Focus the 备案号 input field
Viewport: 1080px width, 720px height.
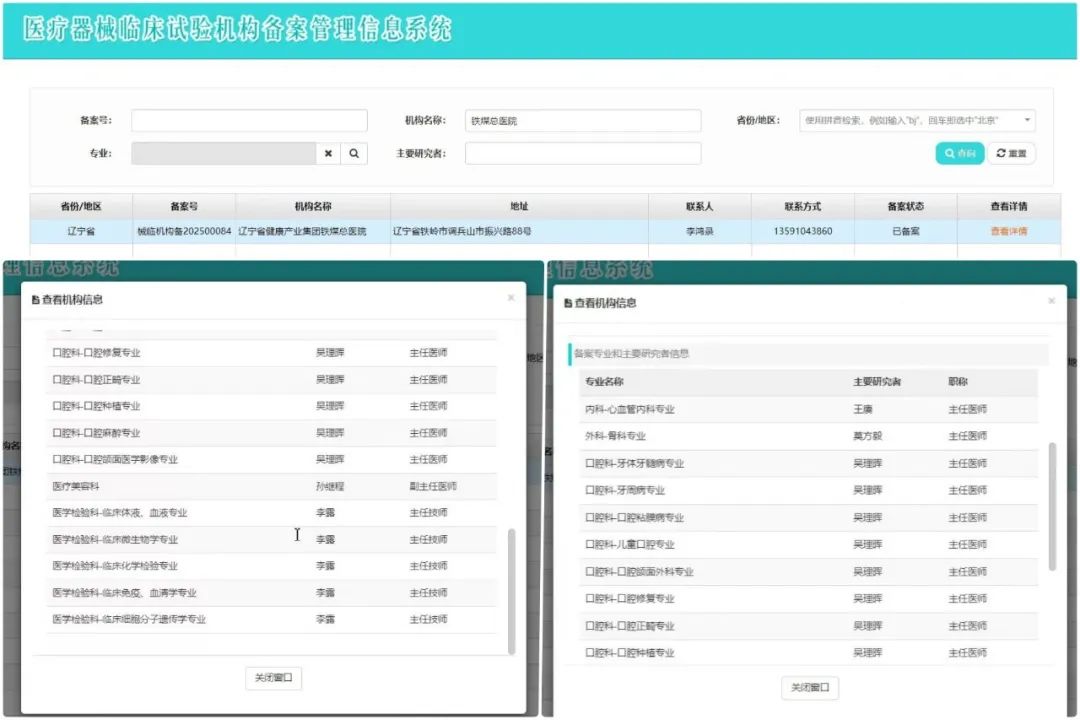click(249, 121)
